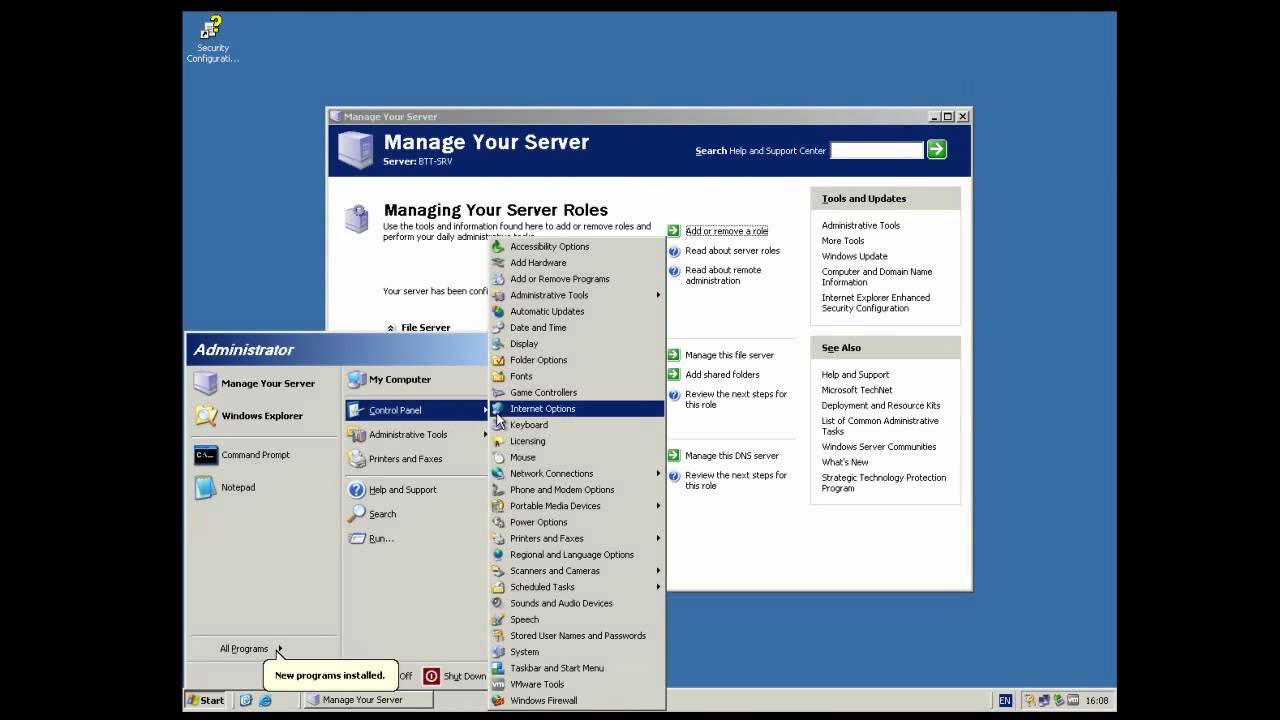Click the Add Hardware icon in Control Panel menu

click(498, 263)
